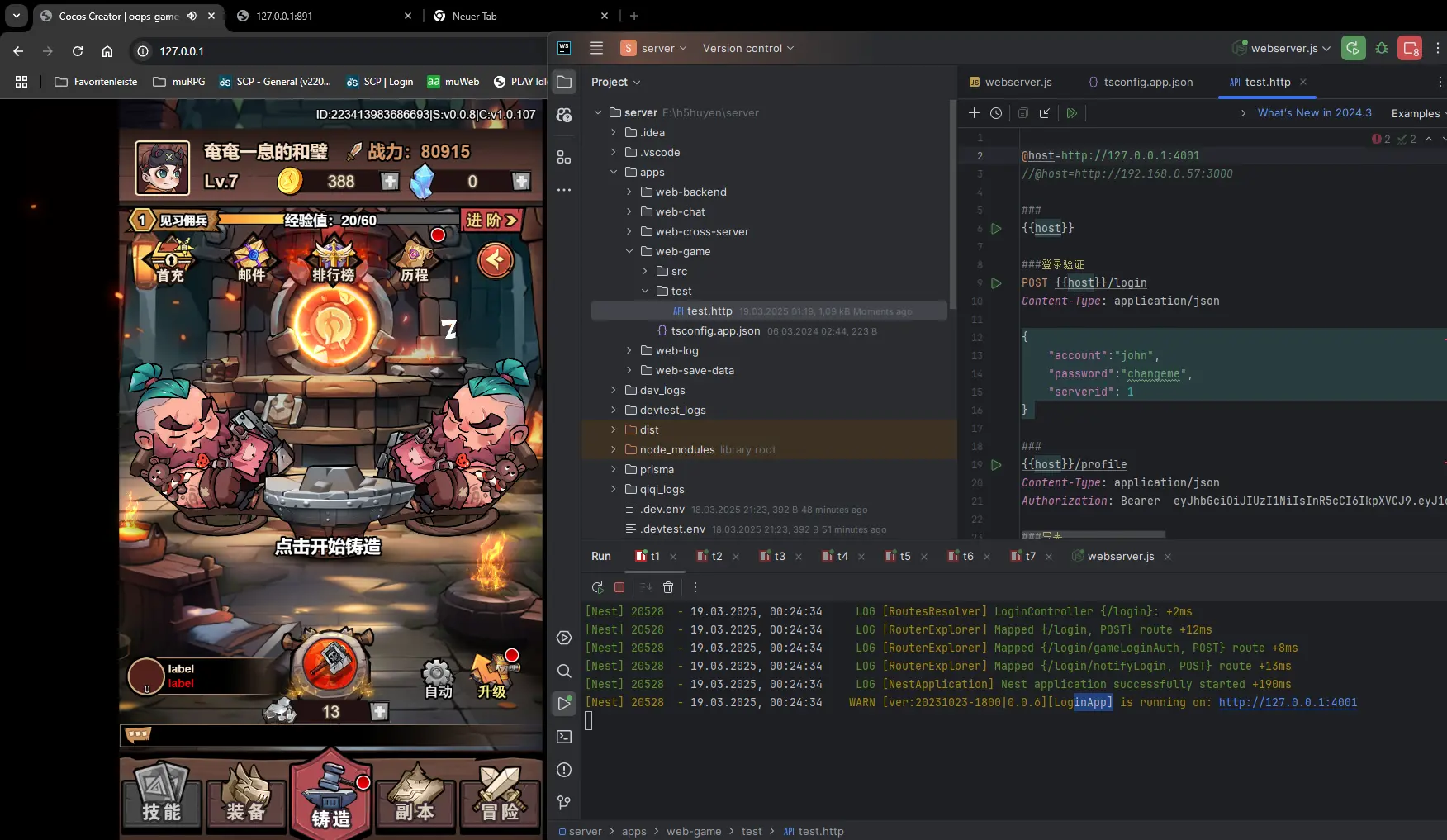
Task: Open the Problems tool window icon
Action: pos(564,770)
